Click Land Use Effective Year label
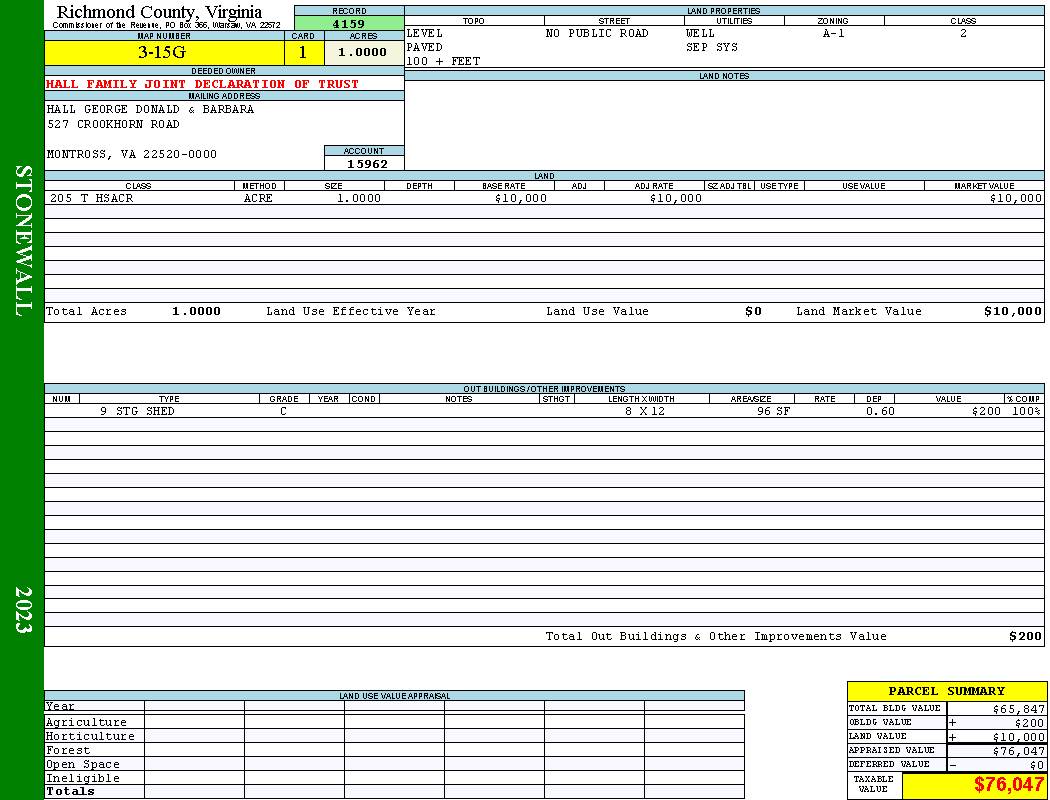 (x=351, y=311)
